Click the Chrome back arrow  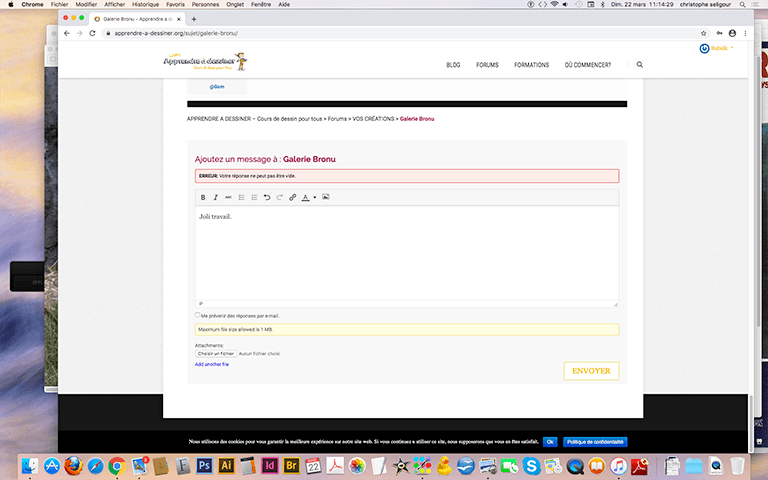67,33
